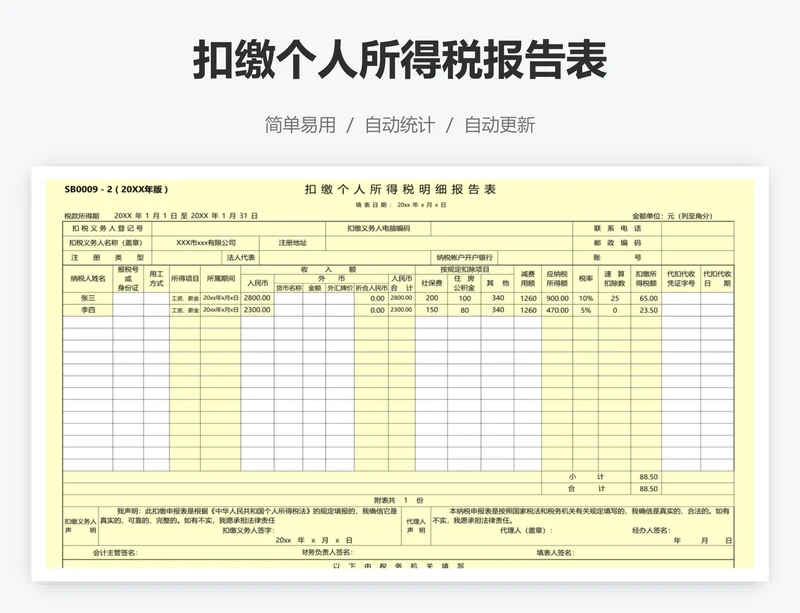The width and height of the screenshot is (800, 613).
Task: Select the '扣税义务人登记号' label cell
Action: (107, 229)
